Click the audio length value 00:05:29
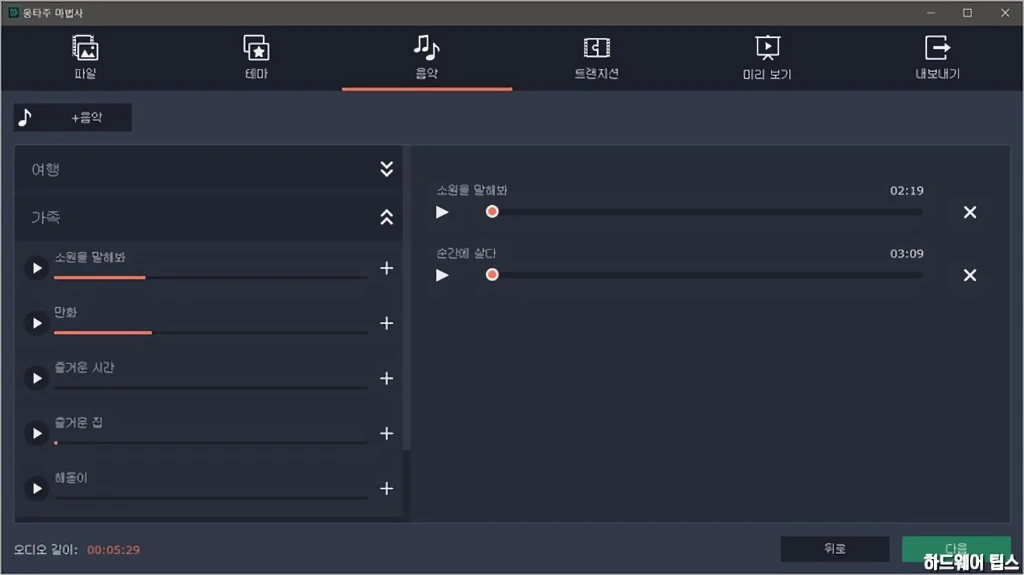 (114, 550)
